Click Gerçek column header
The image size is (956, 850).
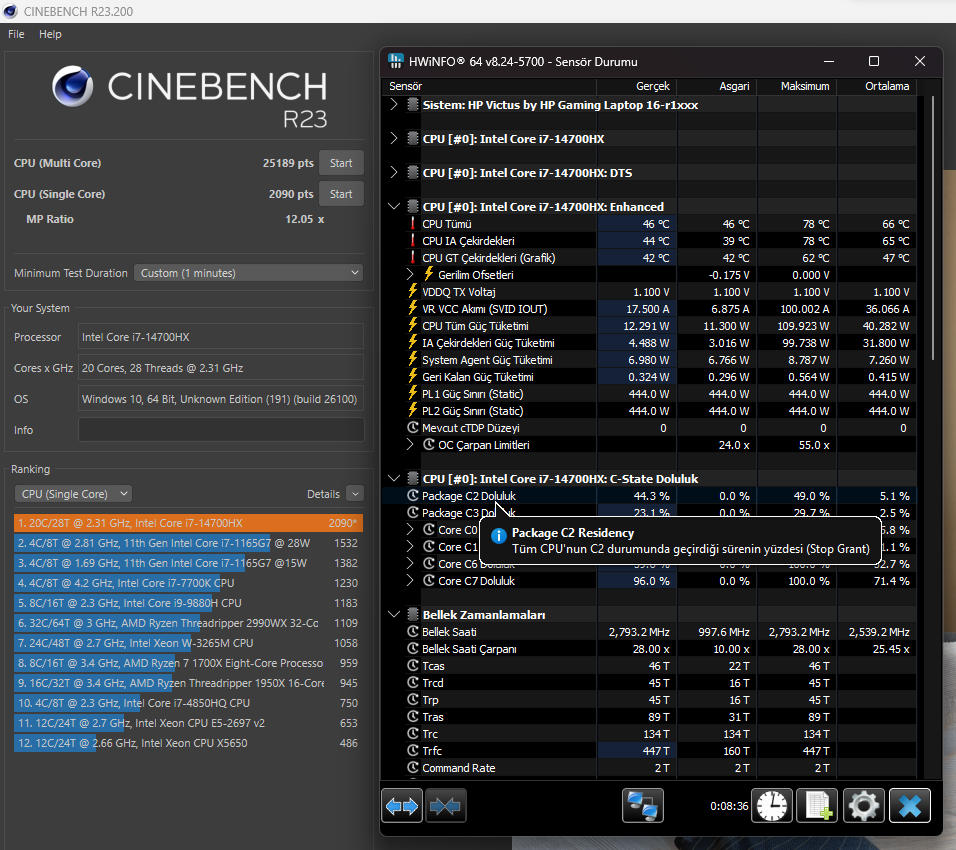pos(637,86)
